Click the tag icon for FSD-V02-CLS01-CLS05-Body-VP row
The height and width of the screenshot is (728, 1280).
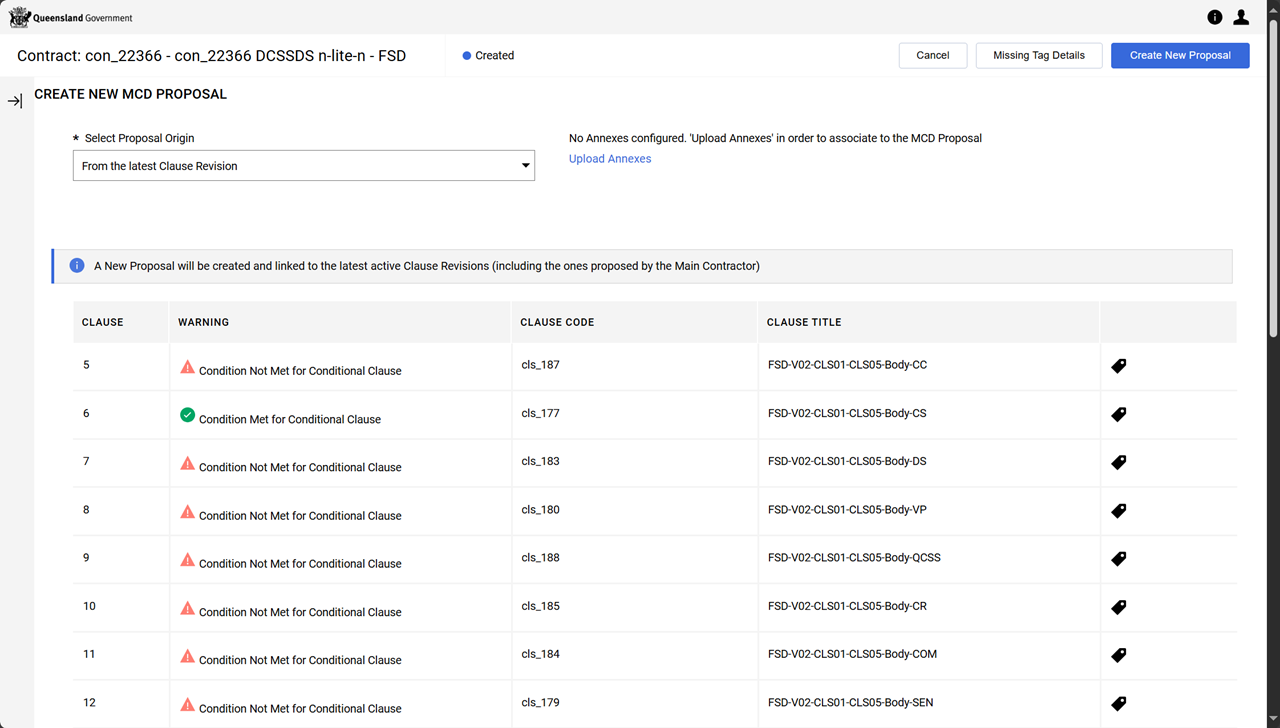tap(1119, 511)
